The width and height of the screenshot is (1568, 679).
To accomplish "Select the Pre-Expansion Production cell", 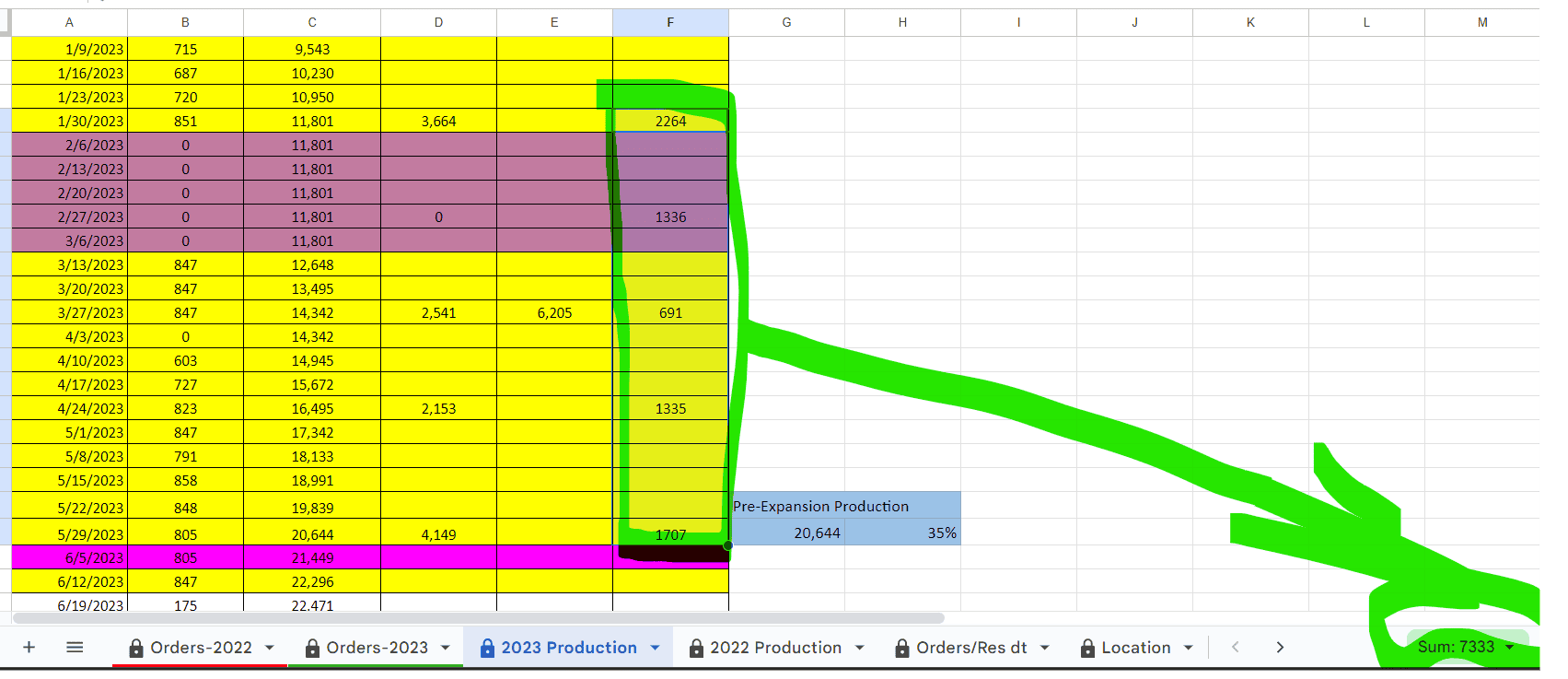I will [x=819, y=506].
